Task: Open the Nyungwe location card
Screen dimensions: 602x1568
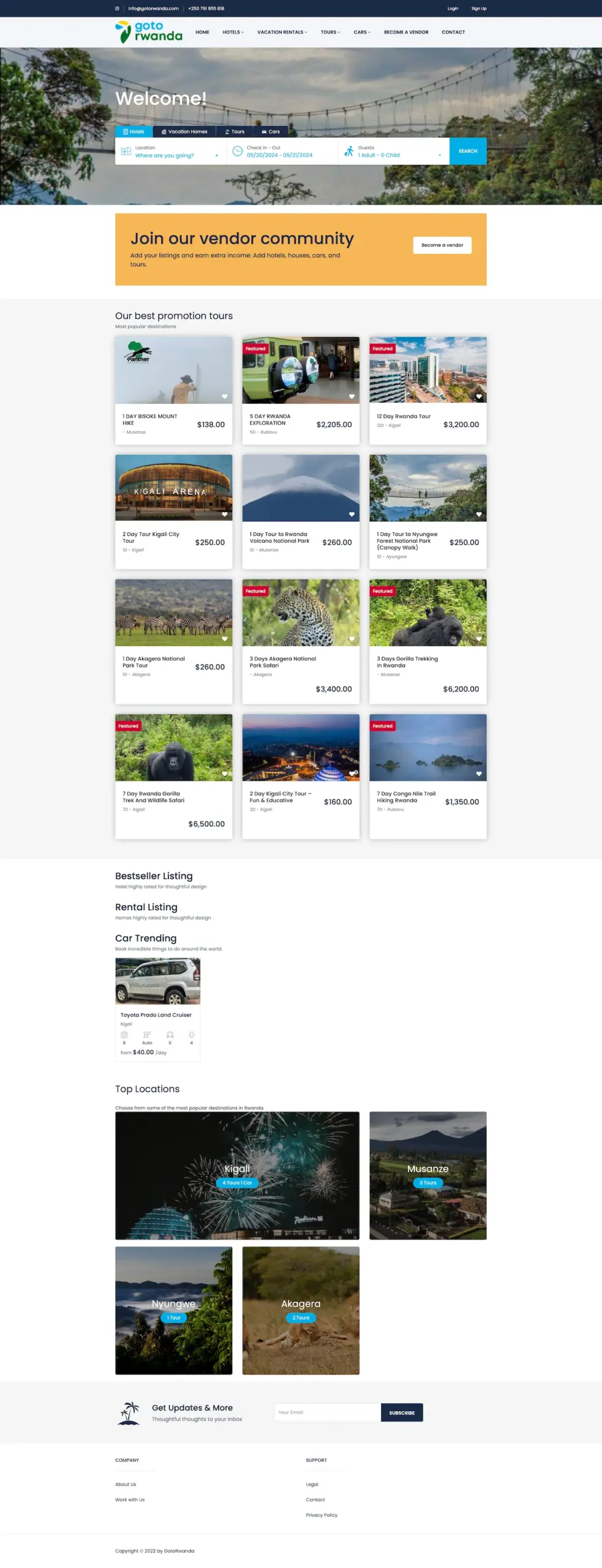Action: pos(174,1310)
